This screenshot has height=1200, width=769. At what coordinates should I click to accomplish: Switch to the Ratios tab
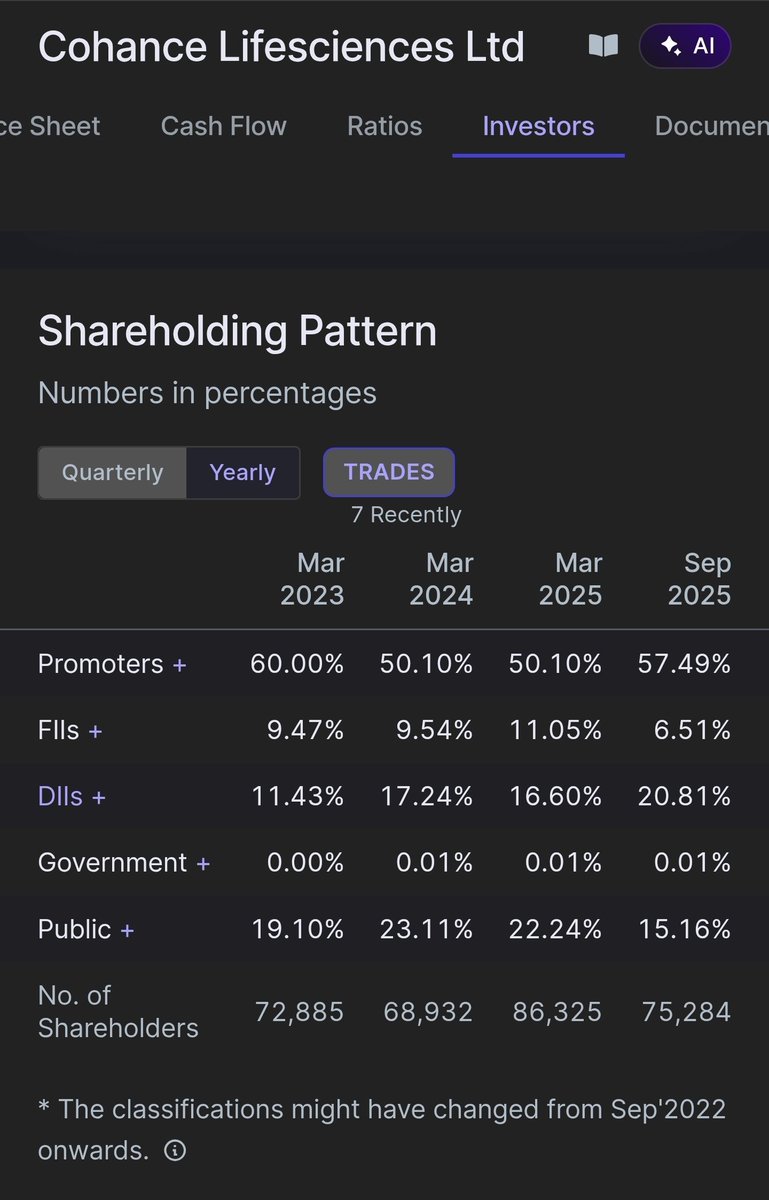click(x=385, y=126)
